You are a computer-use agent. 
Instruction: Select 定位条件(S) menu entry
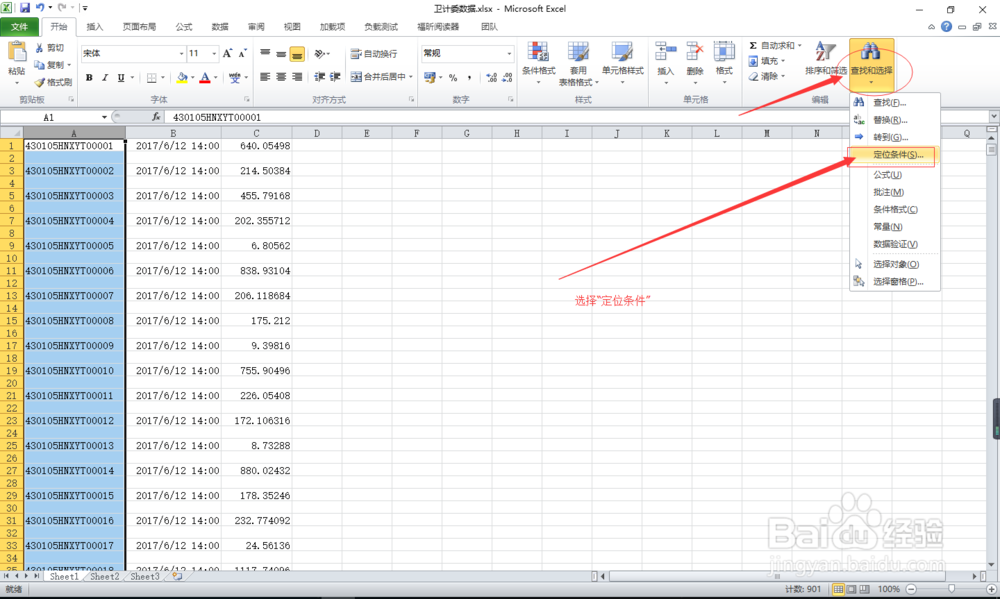[894, 155]
